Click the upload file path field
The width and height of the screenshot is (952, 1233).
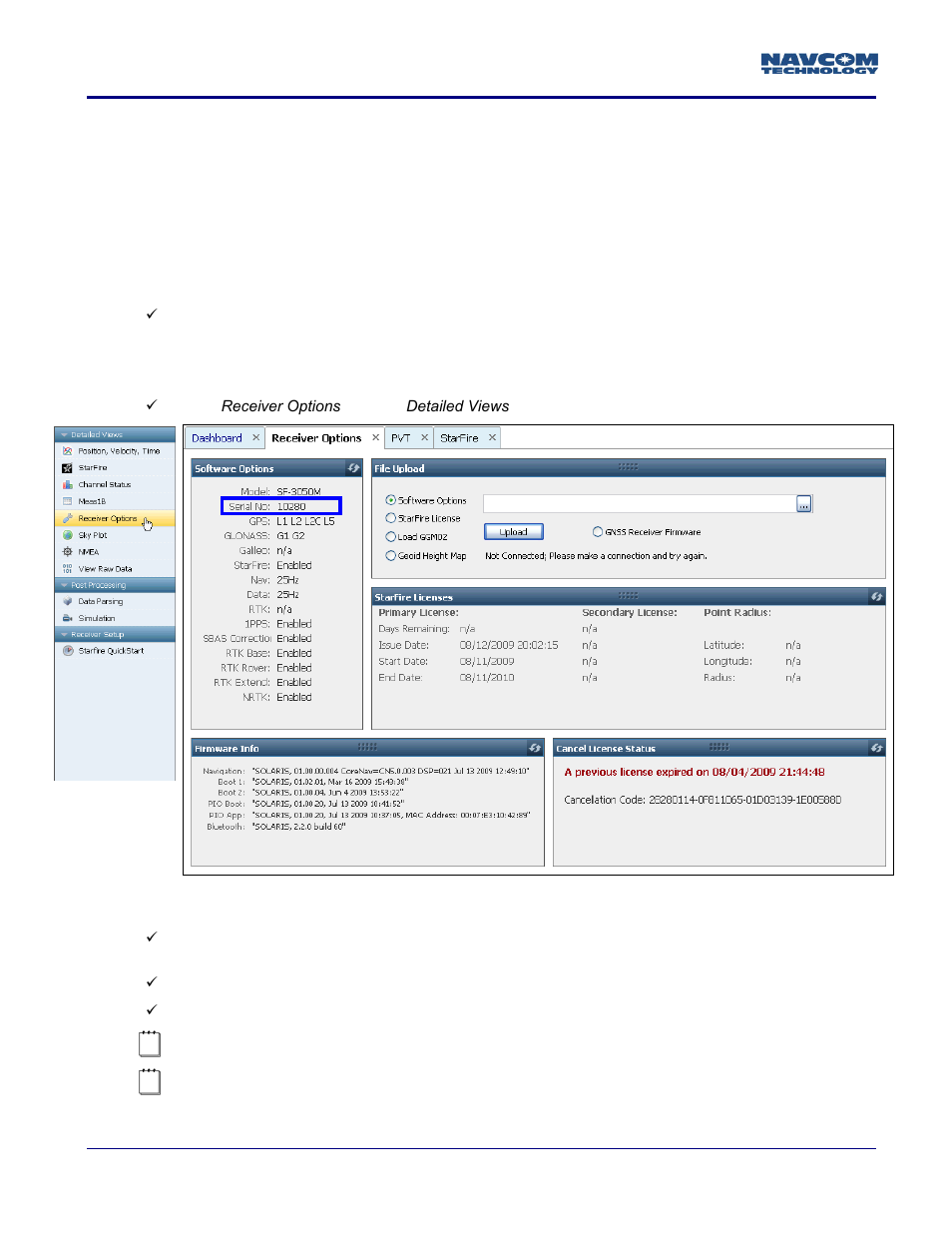(x=640, y=504)
